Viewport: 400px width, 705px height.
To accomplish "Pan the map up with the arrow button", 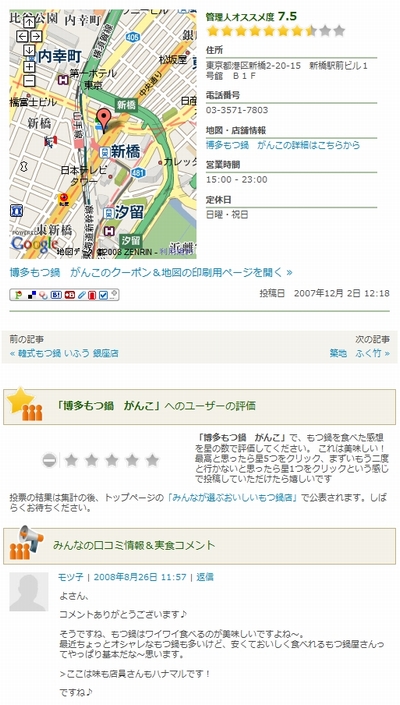I will pyautogui.click(x=29, y=22).
